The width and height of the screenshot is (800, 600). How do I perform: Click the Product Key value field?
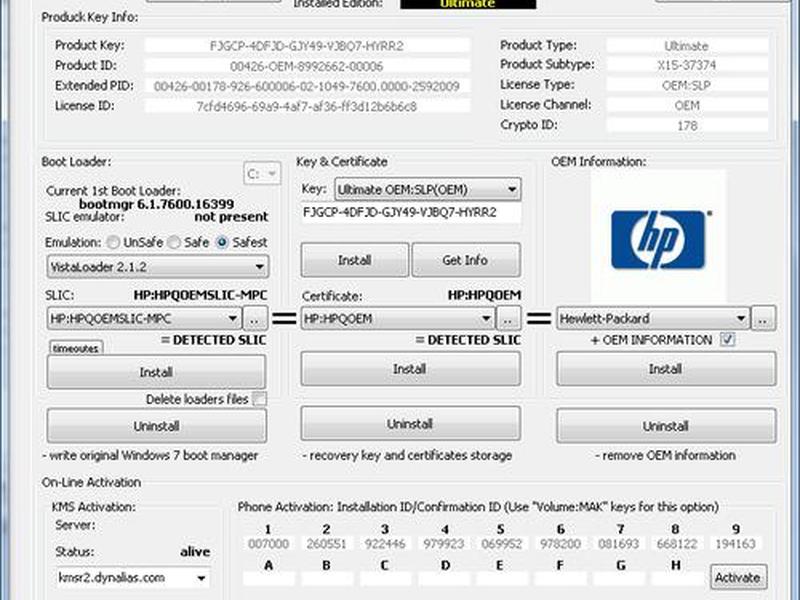307,46
